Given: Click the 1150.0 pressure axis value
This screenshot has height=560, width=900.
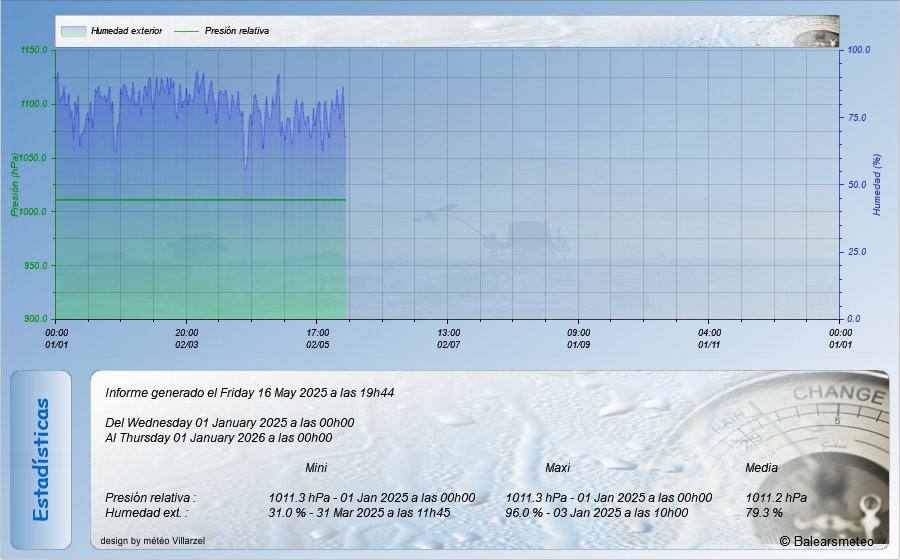Looking at the screenshot, I should tap(34, 50).
